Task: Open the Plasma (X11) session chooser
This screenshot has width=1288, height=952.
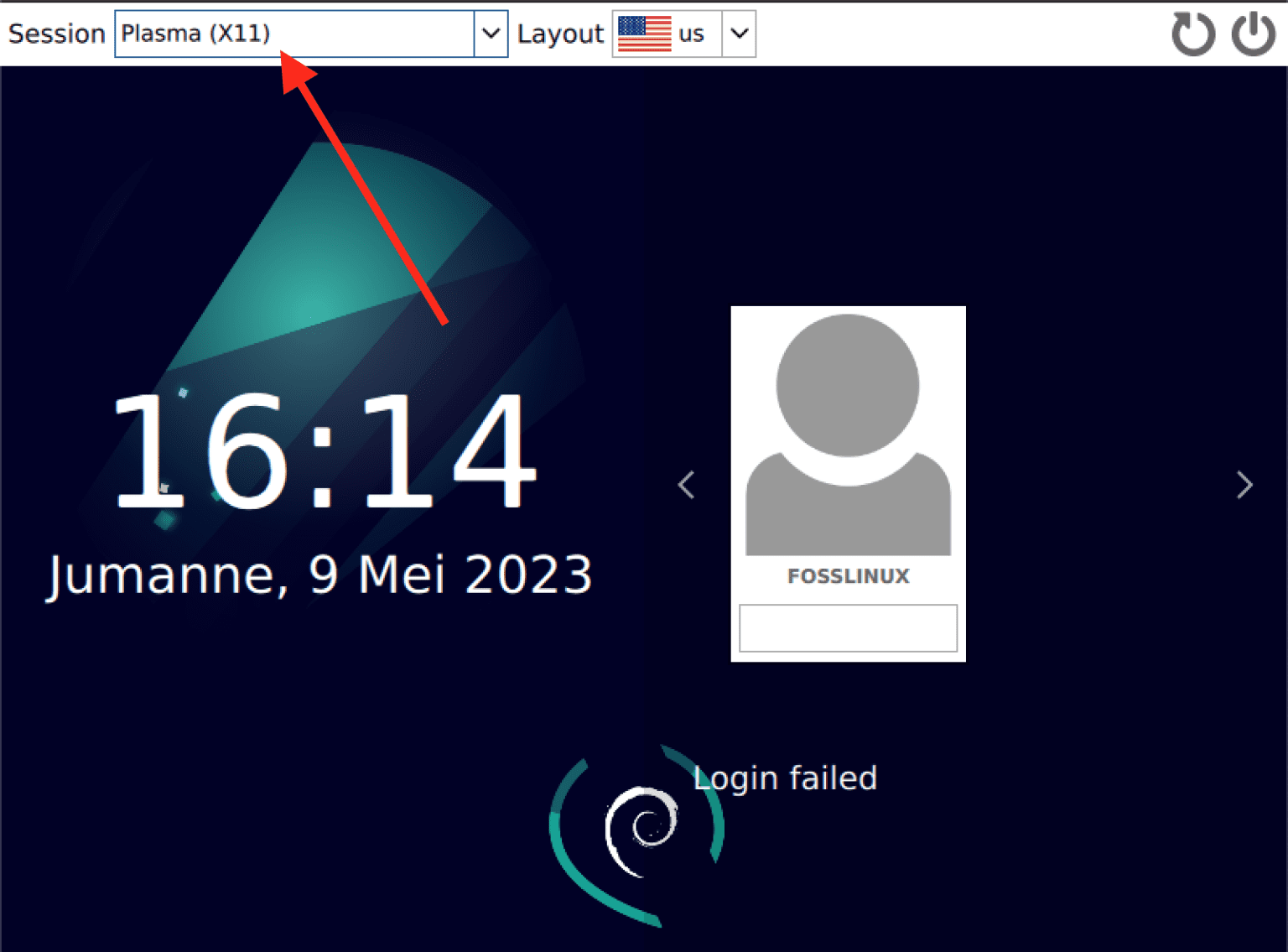Action: [x=252, y=33]
